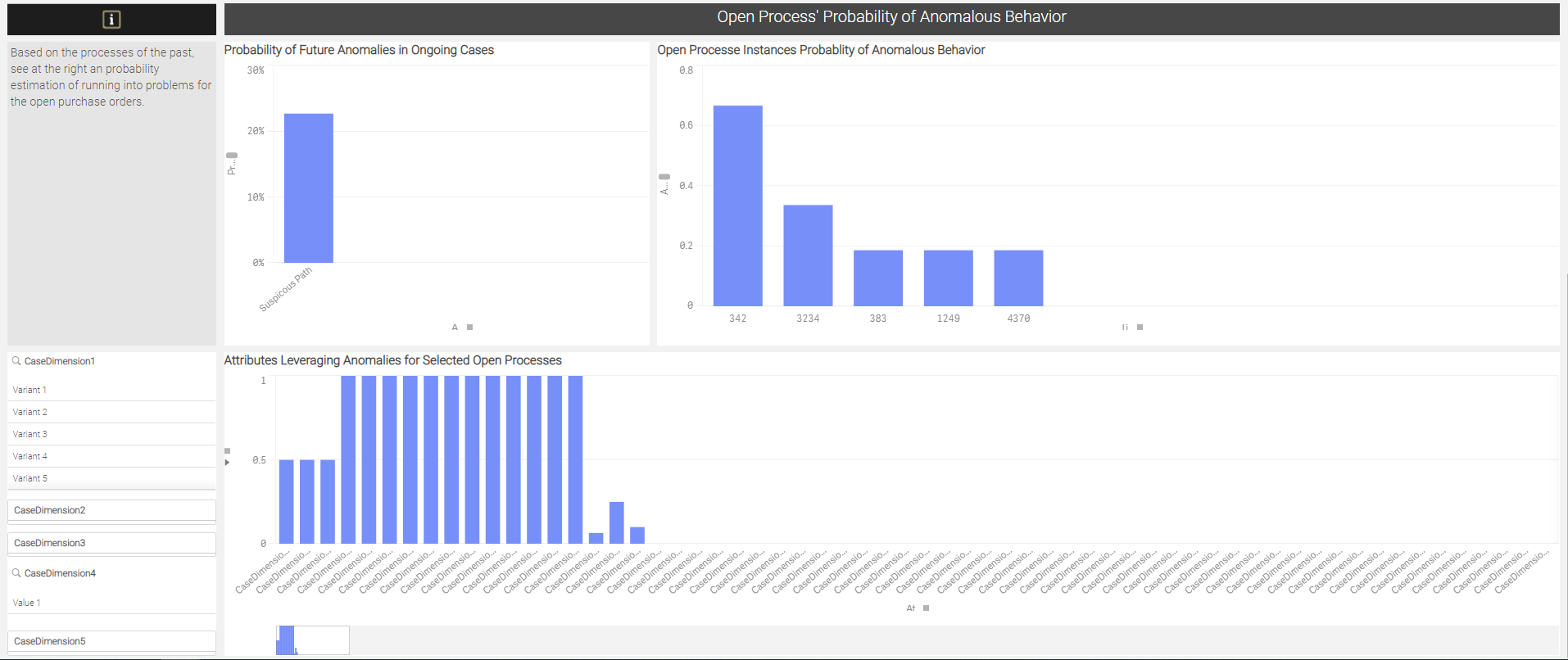Select Variant 3 in the CaseDimension1 list
This screenshot has height=660, width=1568.
pyautogui.click(x=111, y=434)
